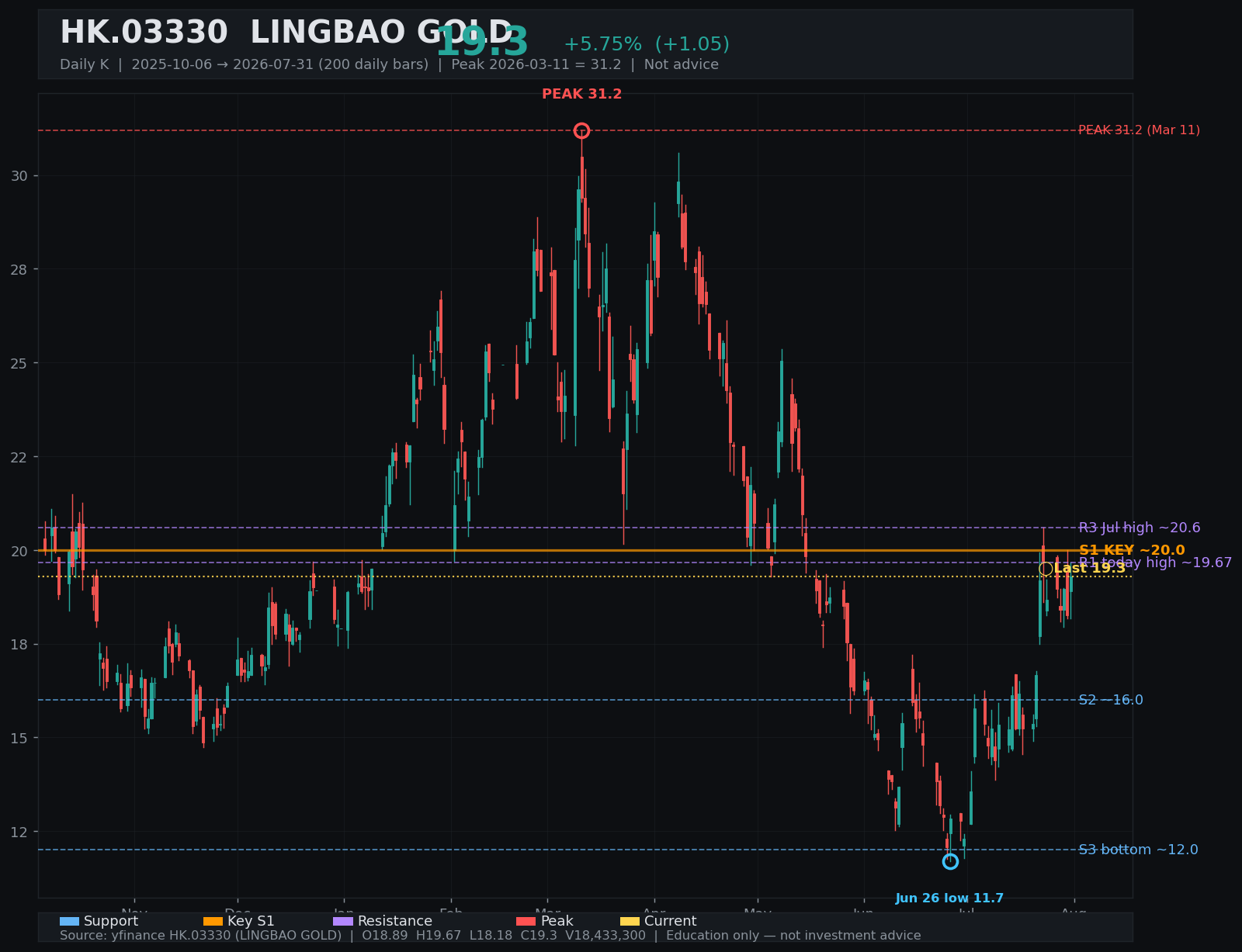
Task: Click the 'R1 today high ~19.67' label
Action: tap(1155, 563)
